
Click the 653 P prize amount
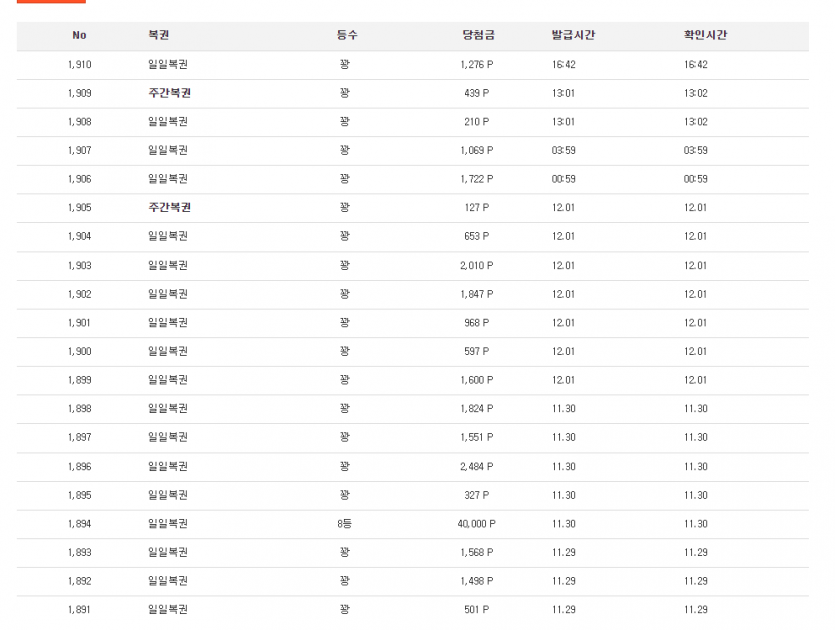[x=477, y=236]
